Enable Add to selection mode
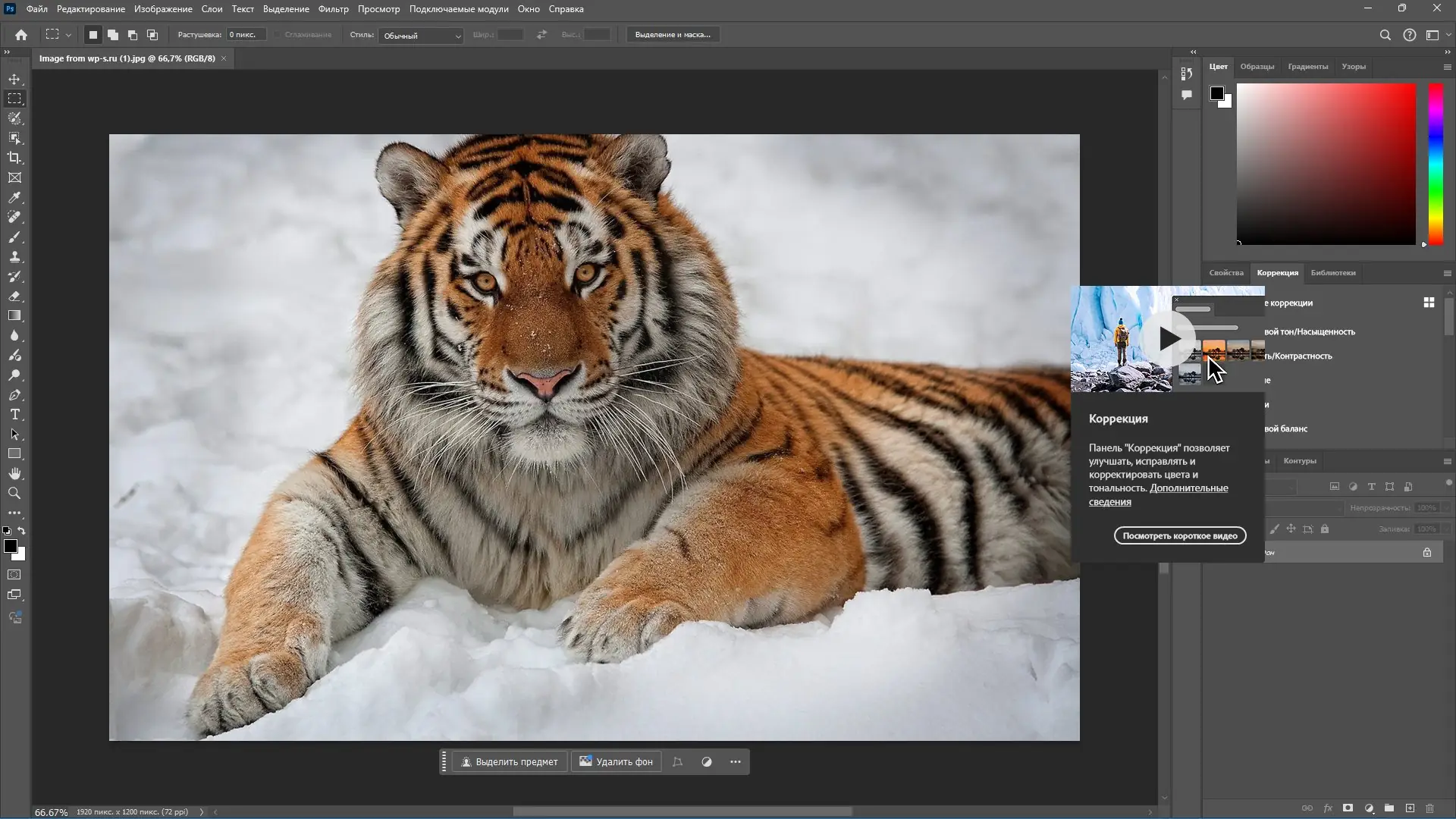 tap(113, 35)
